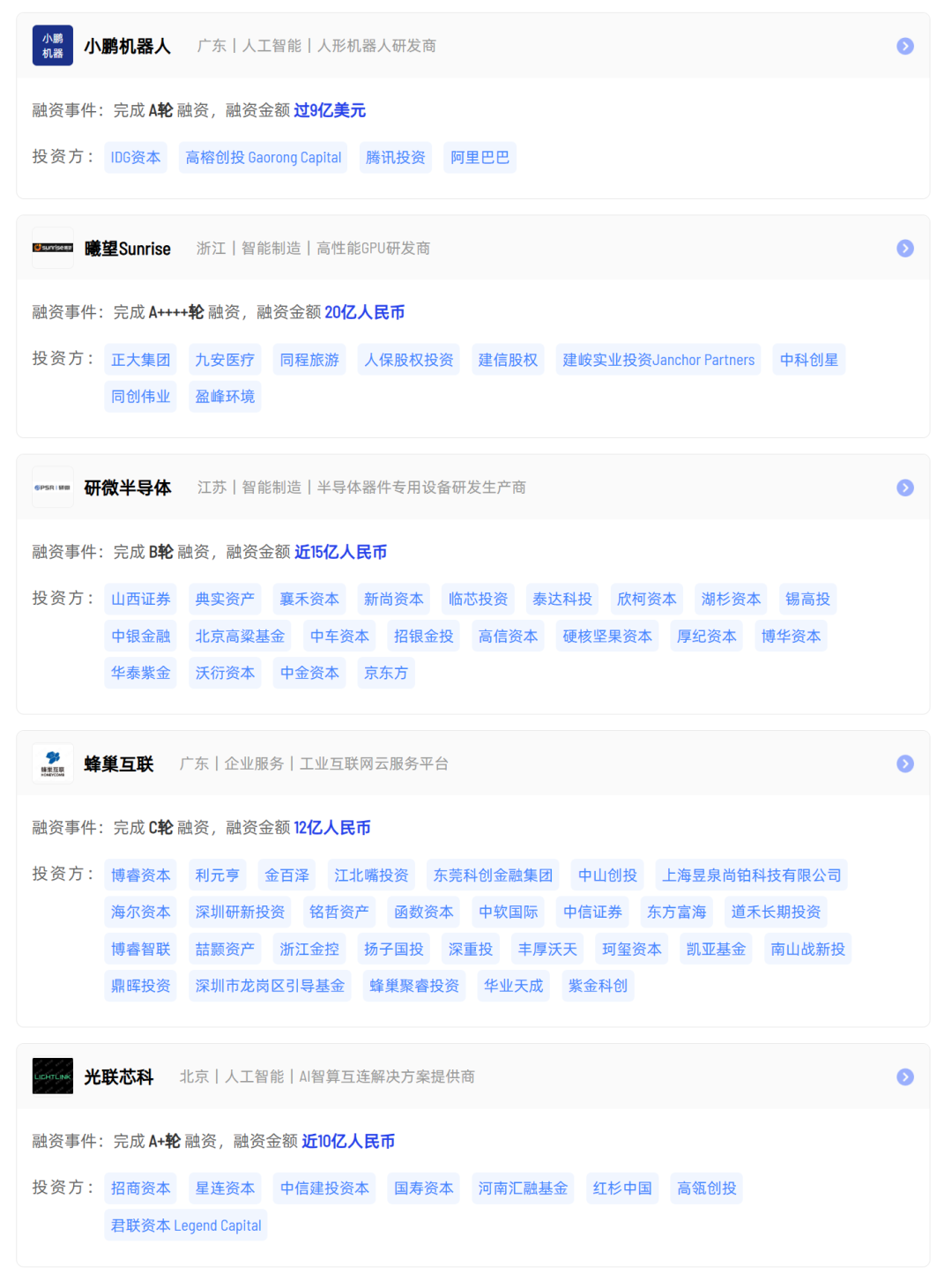Open the 小鹏机器人 company title
Screen dimensions: 952x1274
[127, 46]
